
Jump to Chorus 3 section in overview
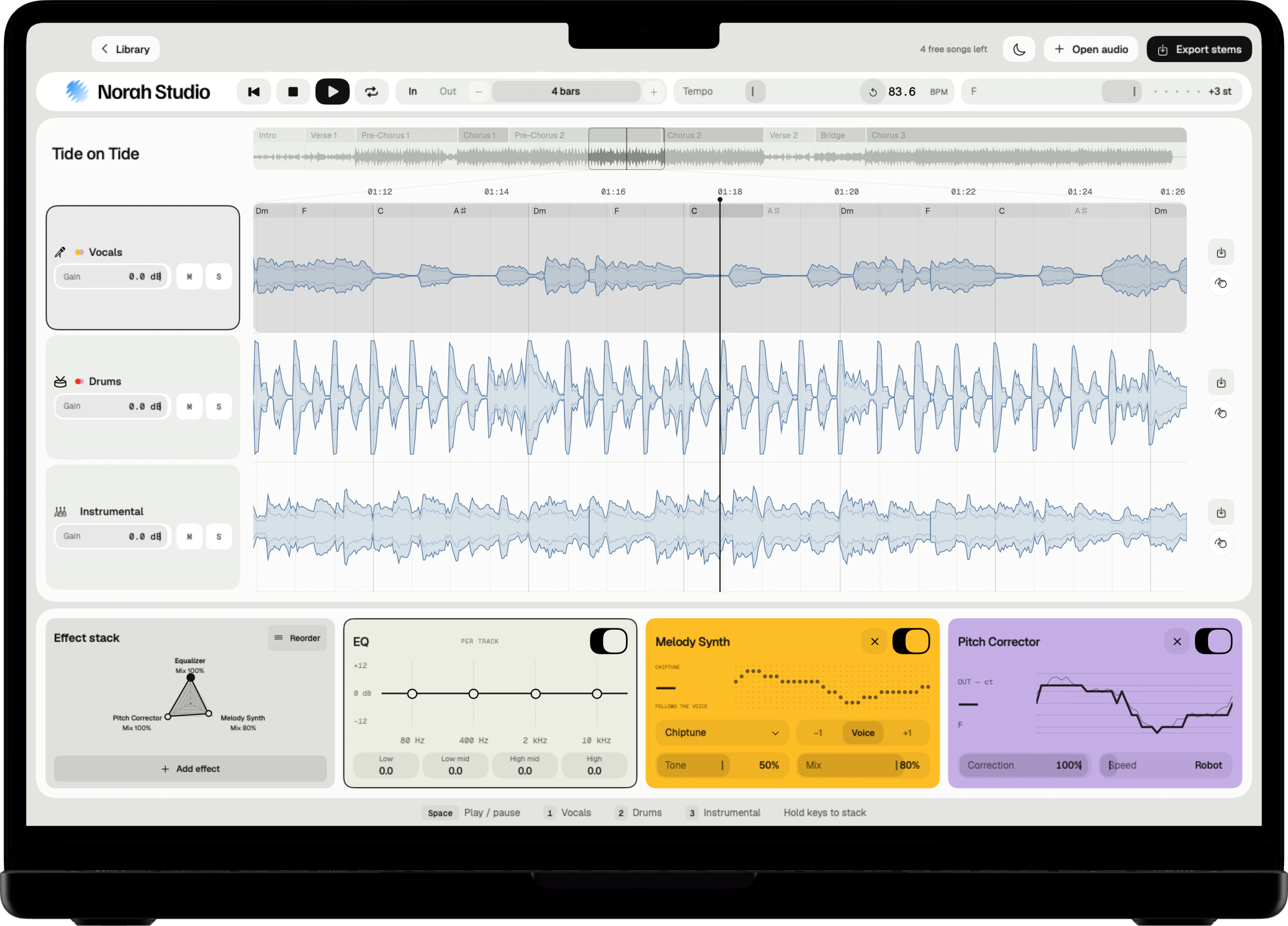[x=1026, y=135]
